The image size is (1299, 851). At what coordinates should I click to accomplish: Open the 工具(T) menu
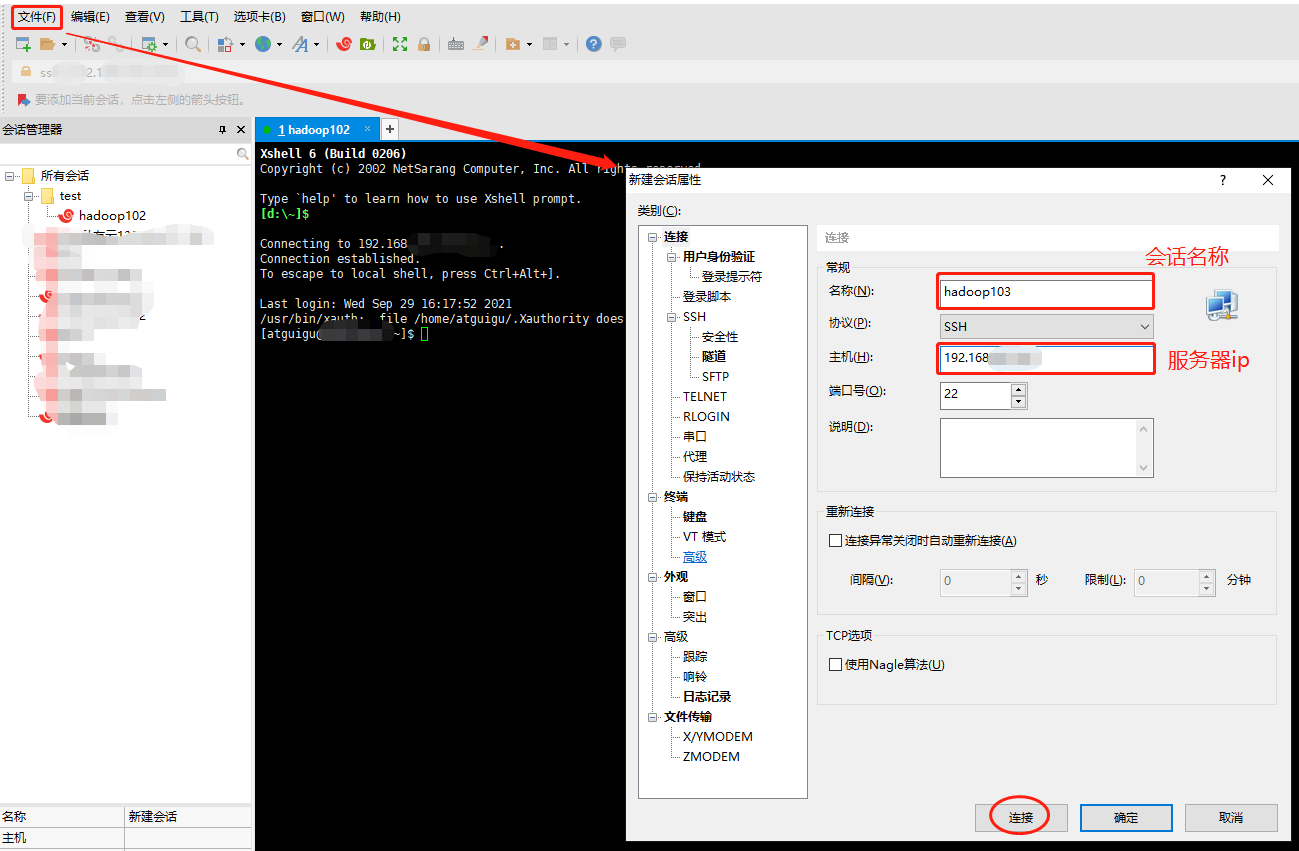[199, 17]
